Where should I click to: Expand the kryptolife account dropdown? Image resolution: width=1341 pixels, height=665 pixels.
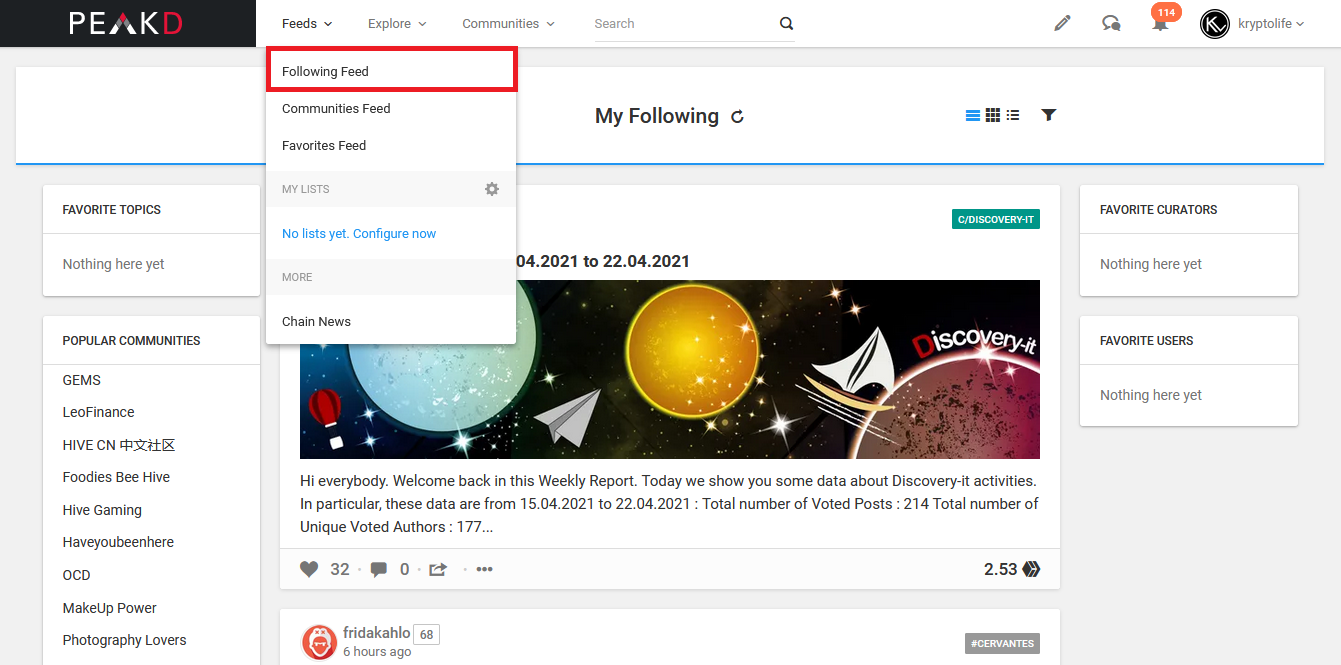point(1271,24)
